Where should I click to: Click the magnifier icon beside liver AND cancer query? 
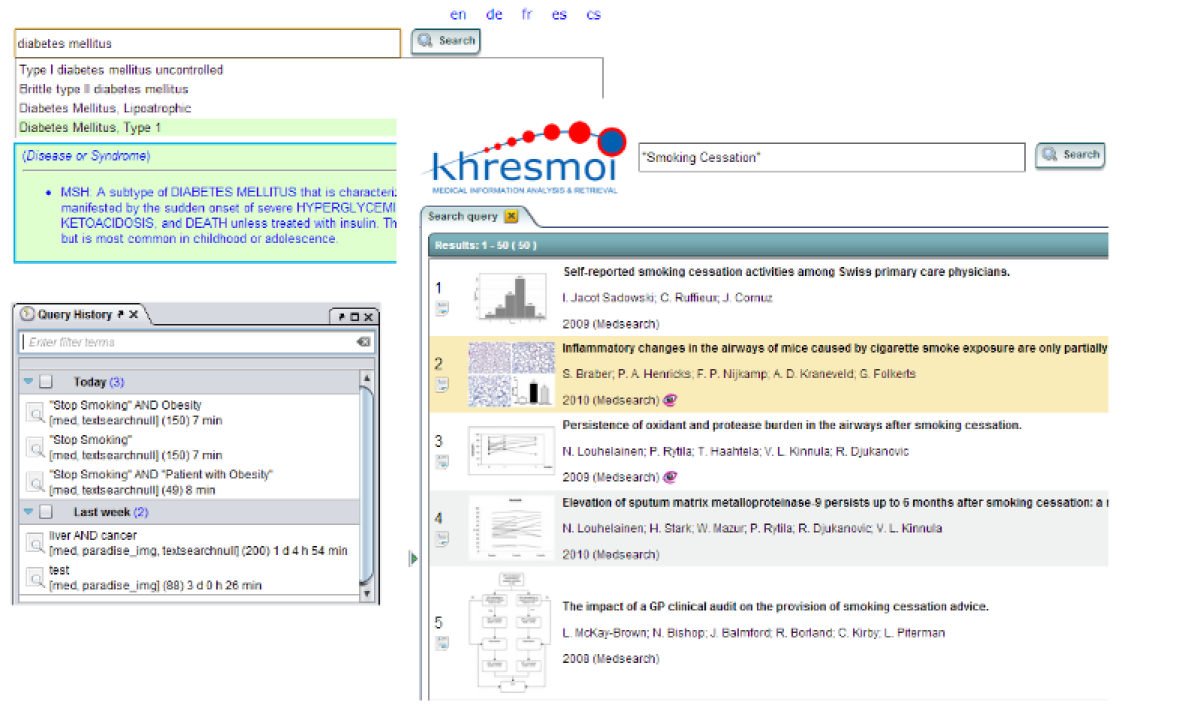(35, 543)
